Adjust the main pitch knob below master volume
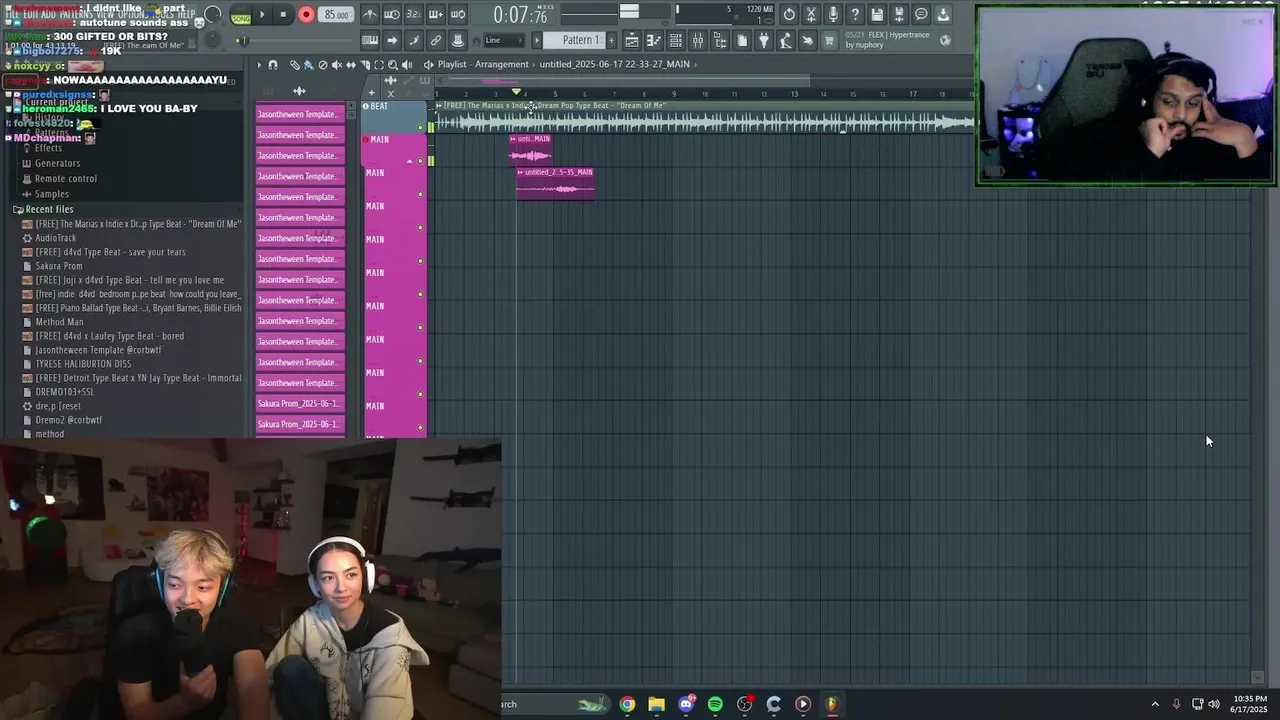Screen dimensions: 1280x720 coord(213,40)
